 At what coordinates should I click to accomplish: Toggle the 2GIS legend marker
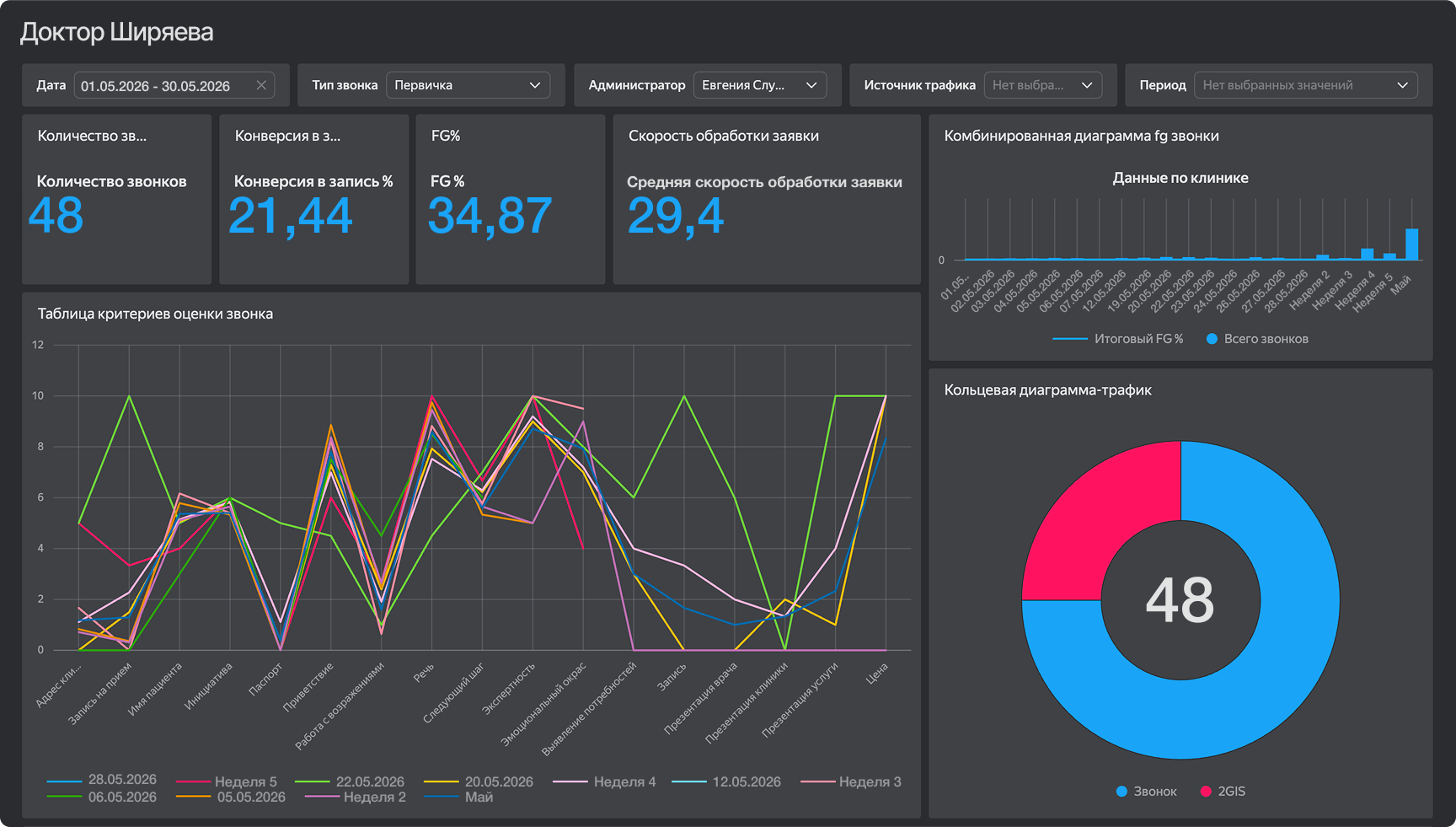point(1206,791)
